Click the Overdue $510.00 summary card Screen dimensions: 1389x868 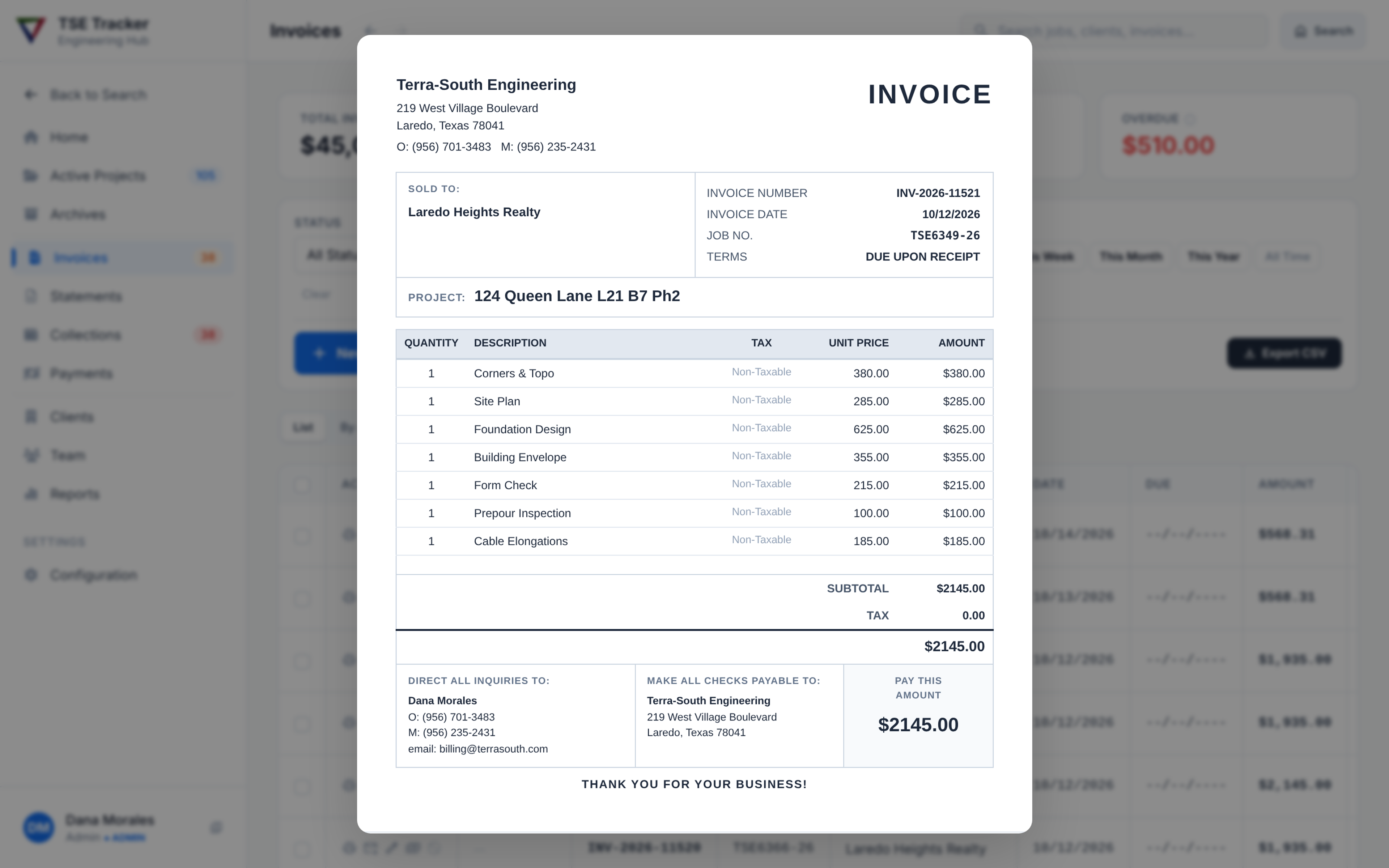coord(1228,136)
